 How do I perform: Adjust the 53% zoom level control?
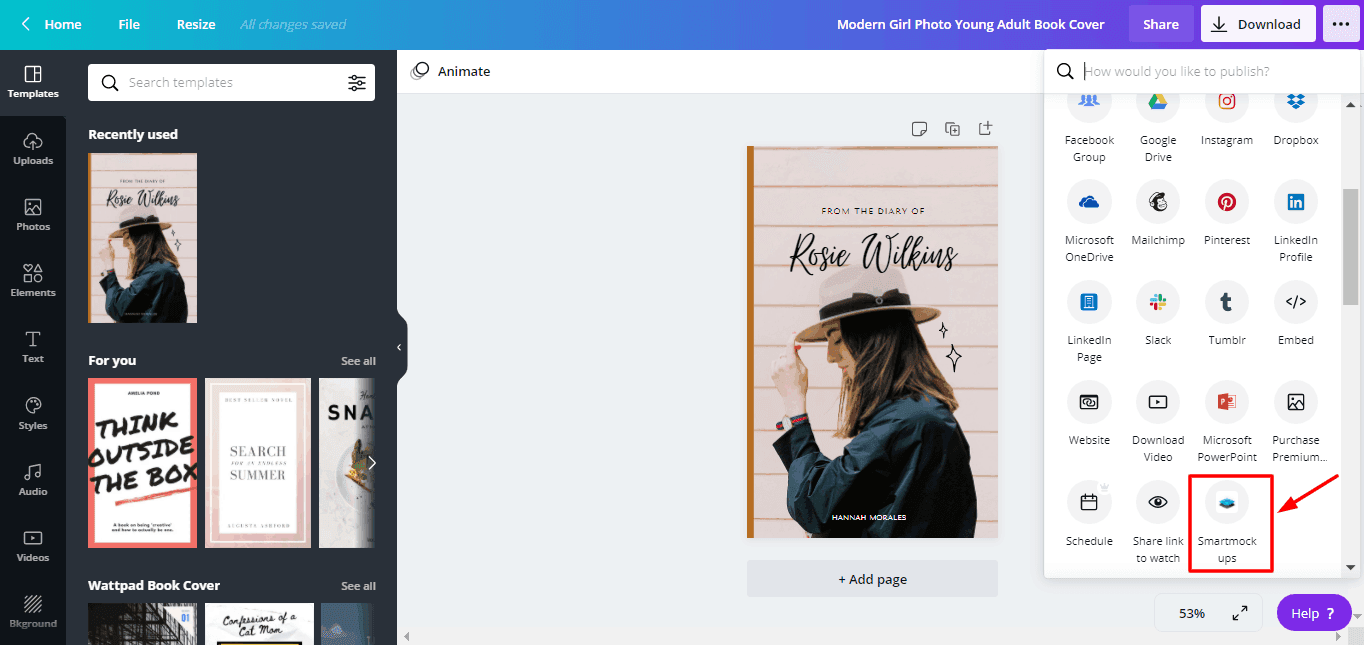[1191, 613]
